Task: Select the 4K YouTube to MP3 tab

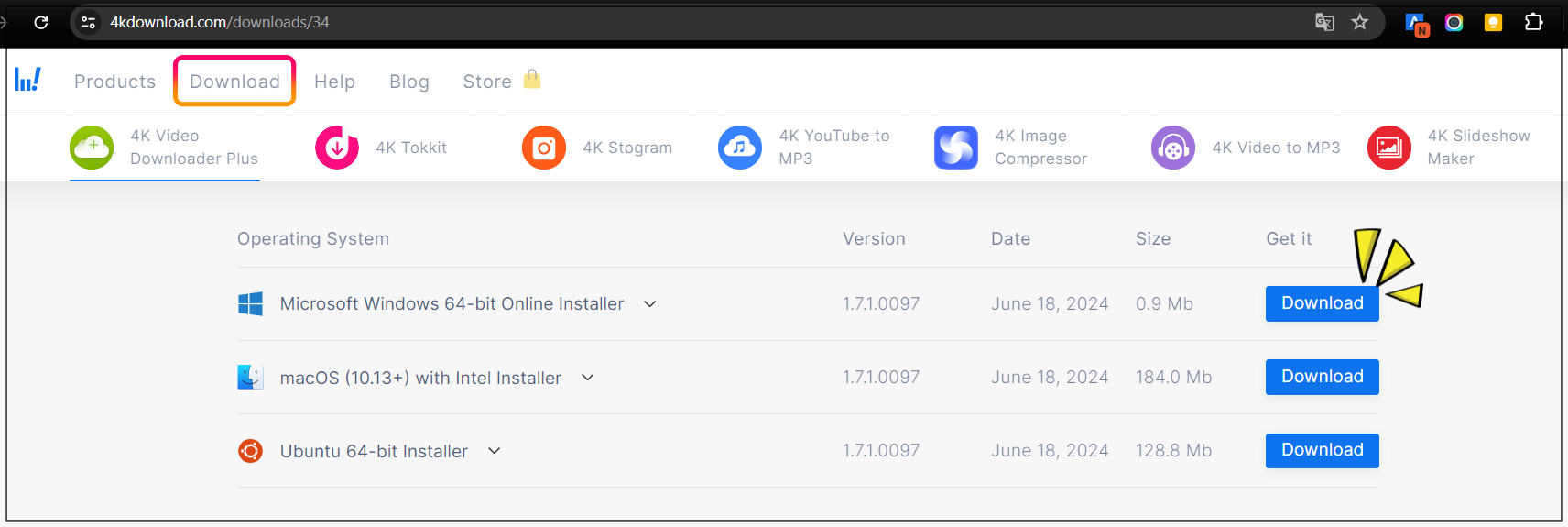Action: 804,148
